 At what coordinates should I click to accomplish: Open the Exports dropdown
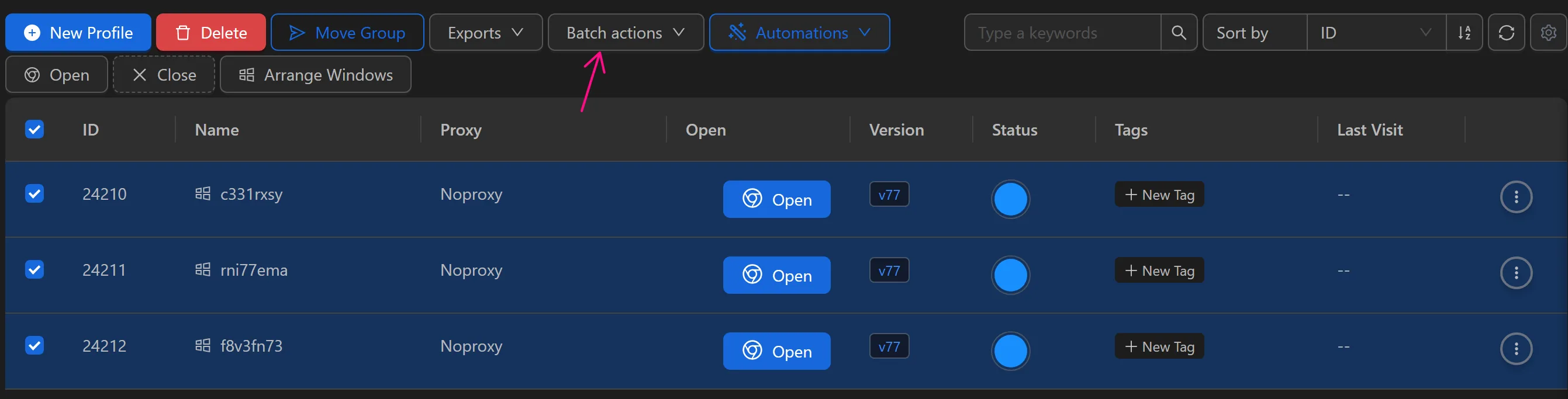coord(485,32)
